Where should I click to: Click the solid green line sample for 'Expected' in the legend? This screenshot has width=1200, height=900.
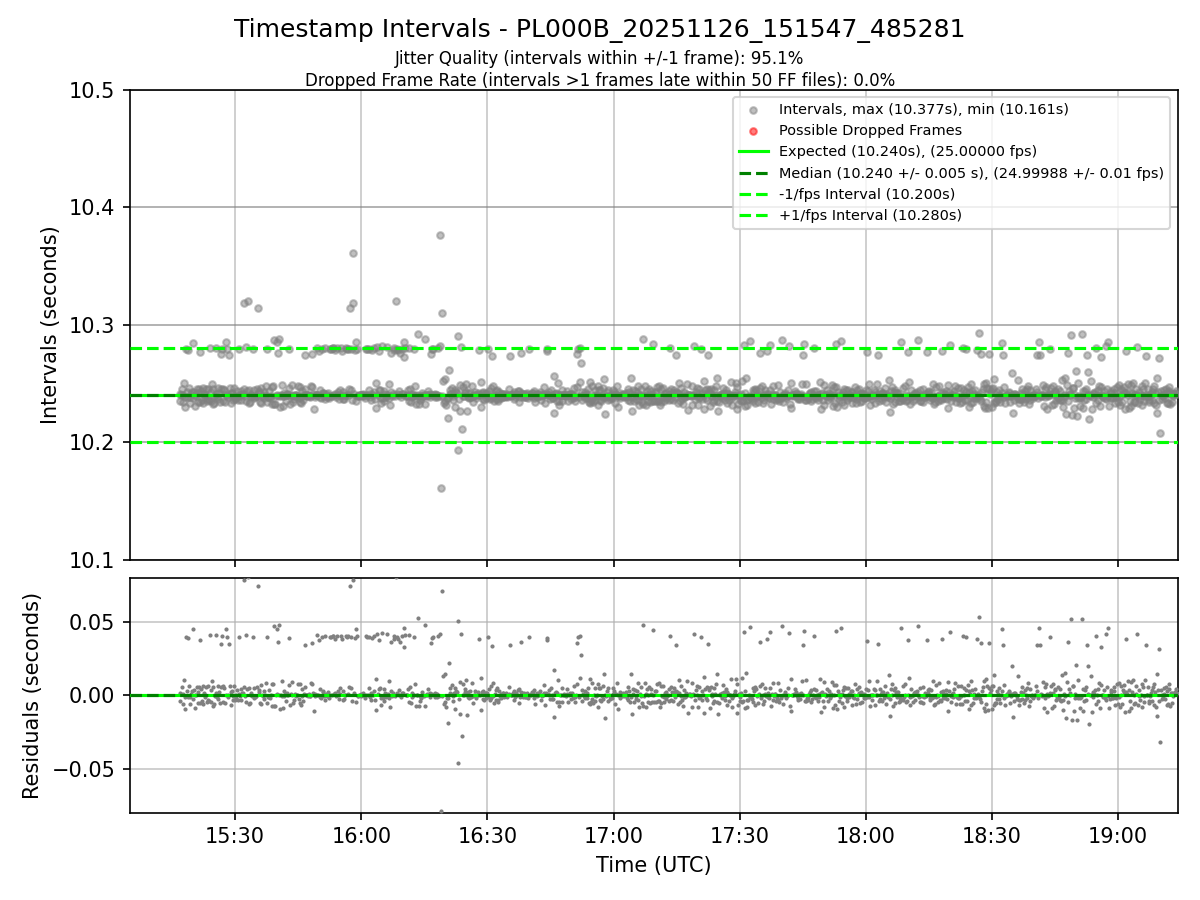(754, 152)
